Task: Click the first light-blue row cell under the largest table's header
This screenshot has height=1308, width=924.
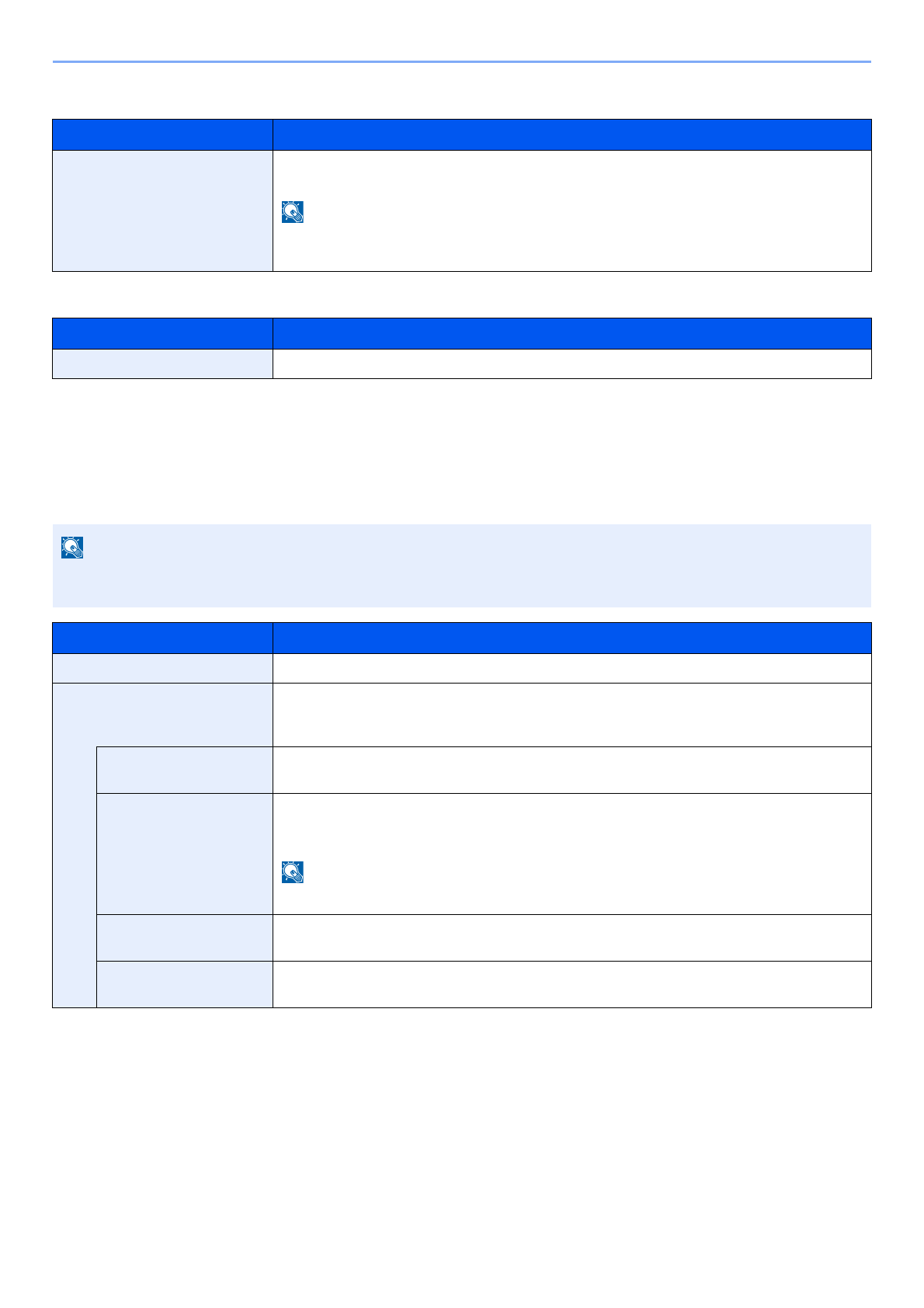Action: [x=162, y=668]
